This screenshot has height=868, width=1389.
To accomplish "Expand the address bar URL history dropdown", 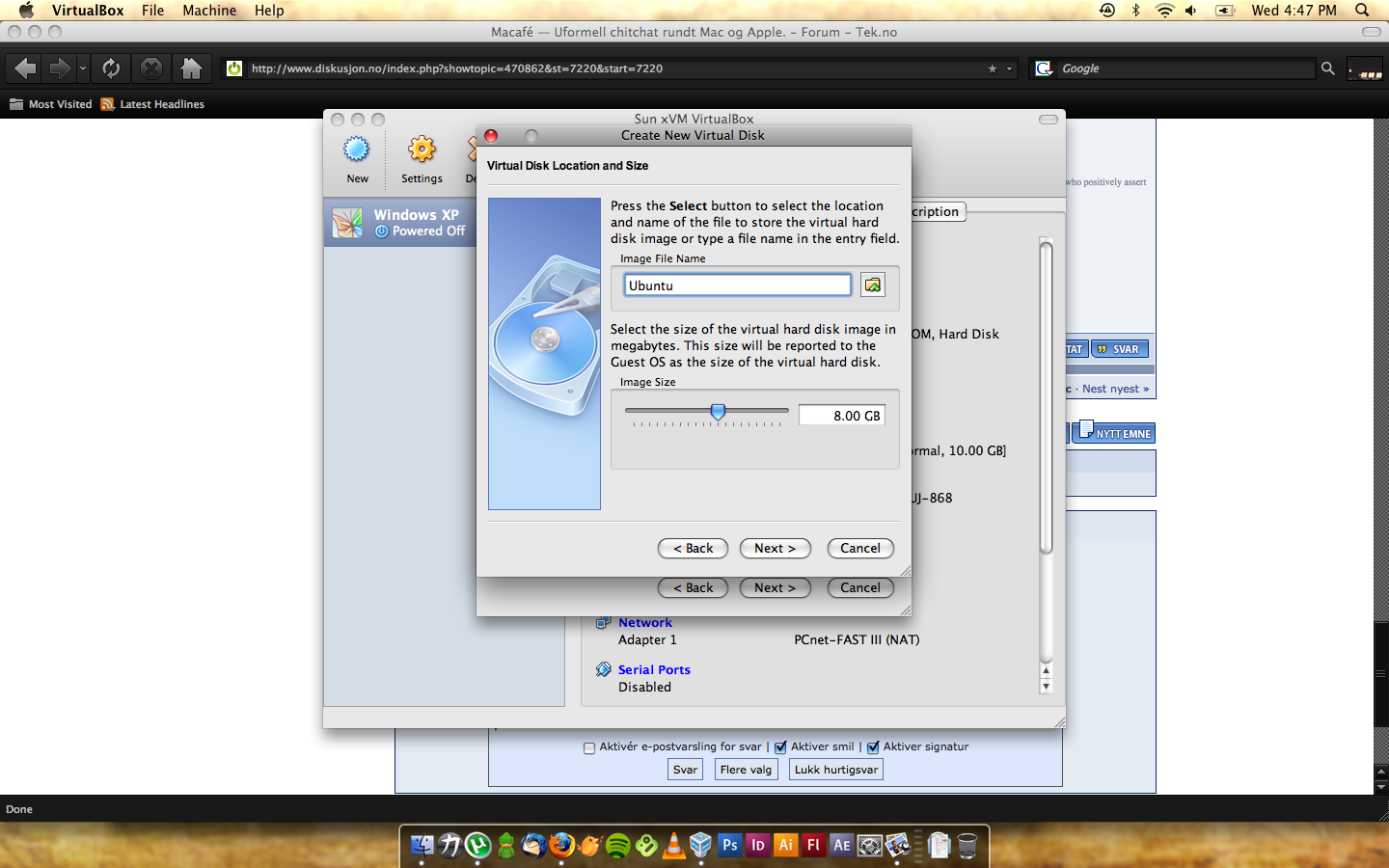I will click(1010, 68).
